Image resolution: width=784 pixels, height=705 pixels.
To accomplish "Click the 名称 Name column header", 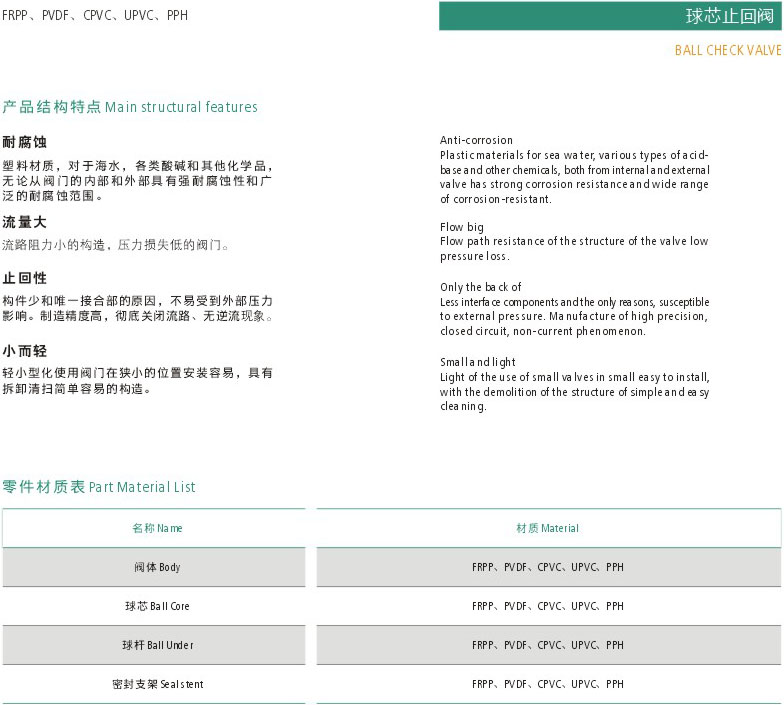I will pyautogui.click(x=157, y=528).
